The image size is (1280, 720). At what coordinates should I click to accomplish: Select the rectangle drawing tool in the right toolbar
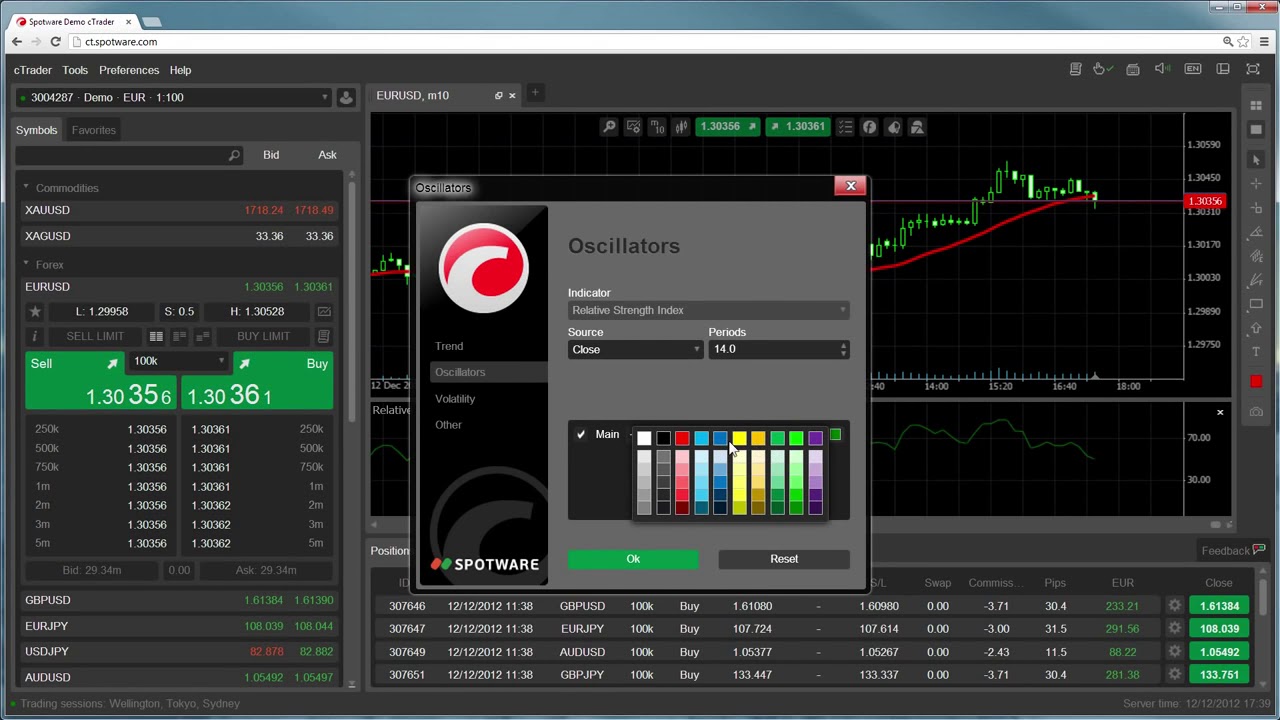tap(1256, 304)
